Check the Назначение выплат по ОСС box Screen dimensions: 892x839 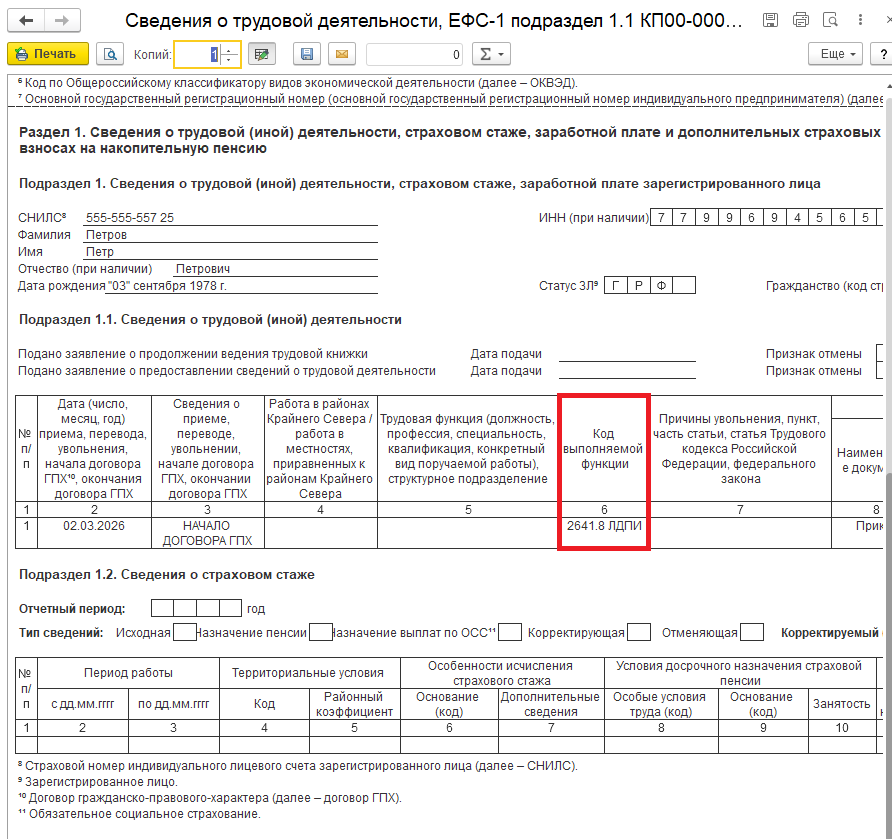[x=510, y=632]
